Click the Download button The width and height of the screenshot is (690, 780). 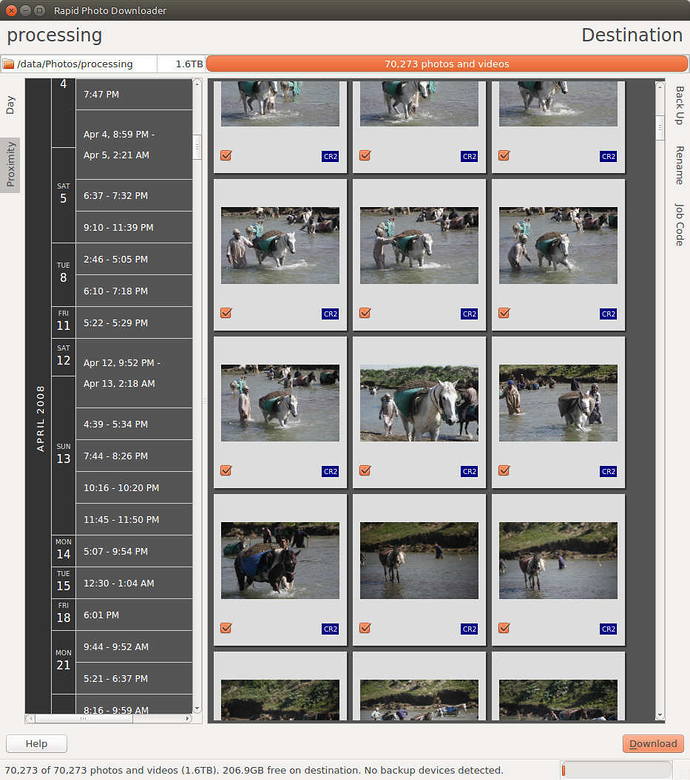tap(653, 744)
